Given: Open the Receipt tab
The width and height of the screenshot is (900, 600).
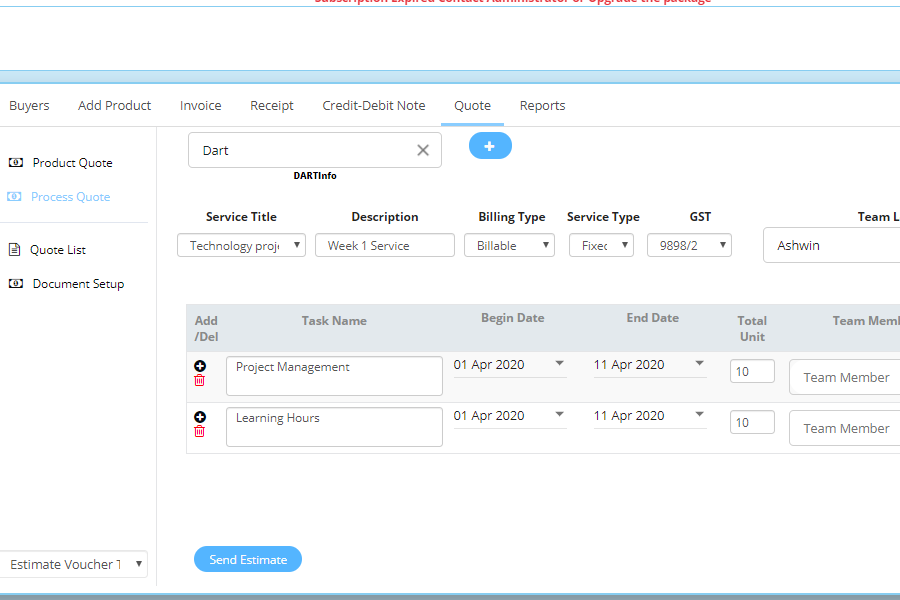Looking at the screenshot, I should click(x=271, y=106).
